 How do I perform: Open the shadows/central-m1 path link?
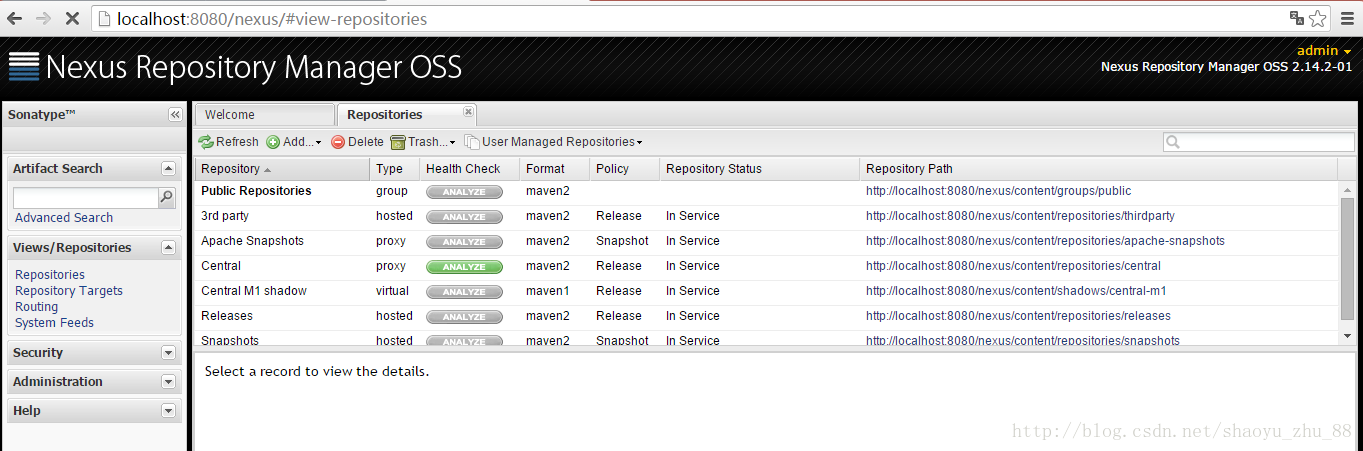[1016, 291]
